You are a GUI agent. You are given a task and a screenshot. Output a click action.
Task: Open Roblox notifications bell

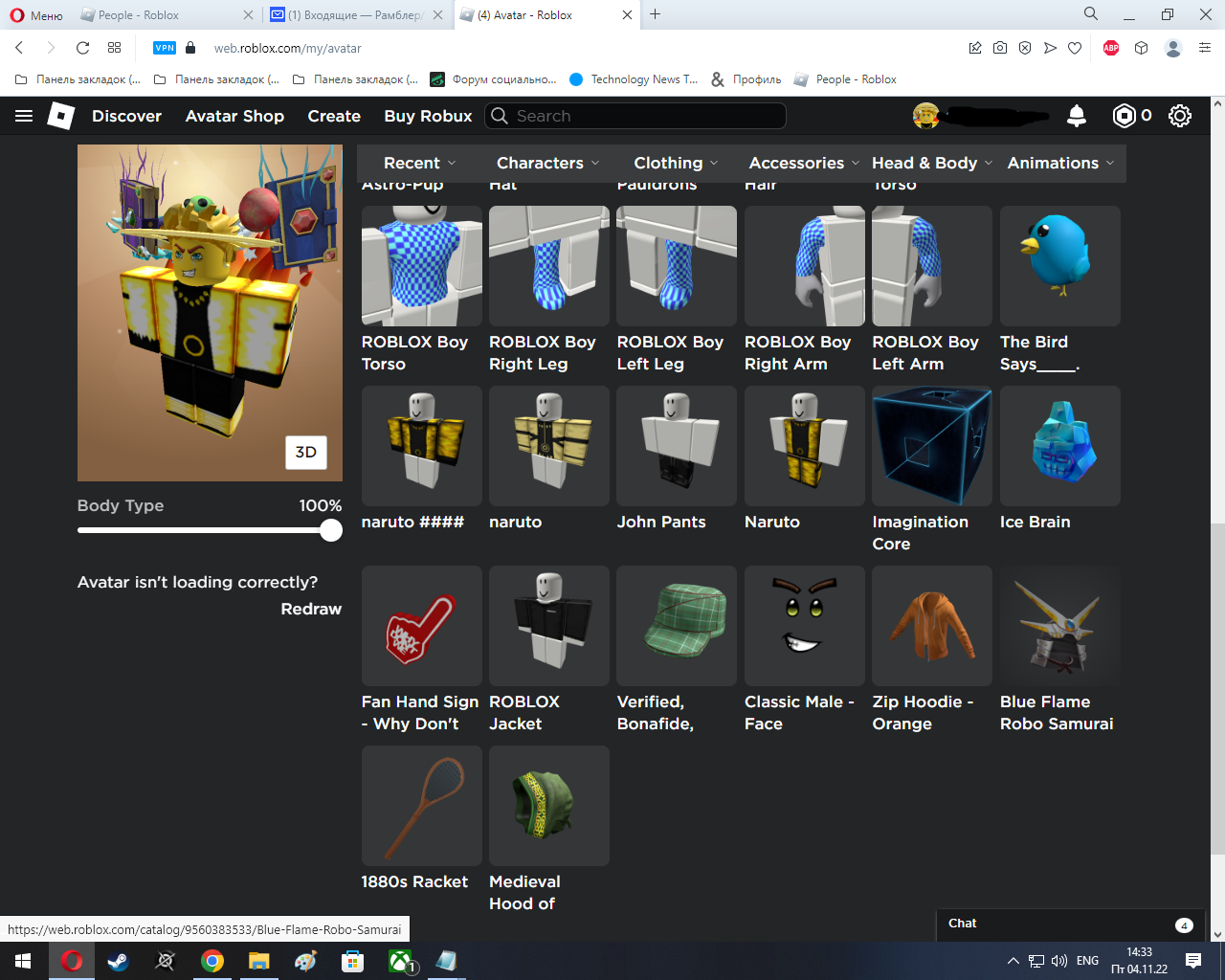1077,116
